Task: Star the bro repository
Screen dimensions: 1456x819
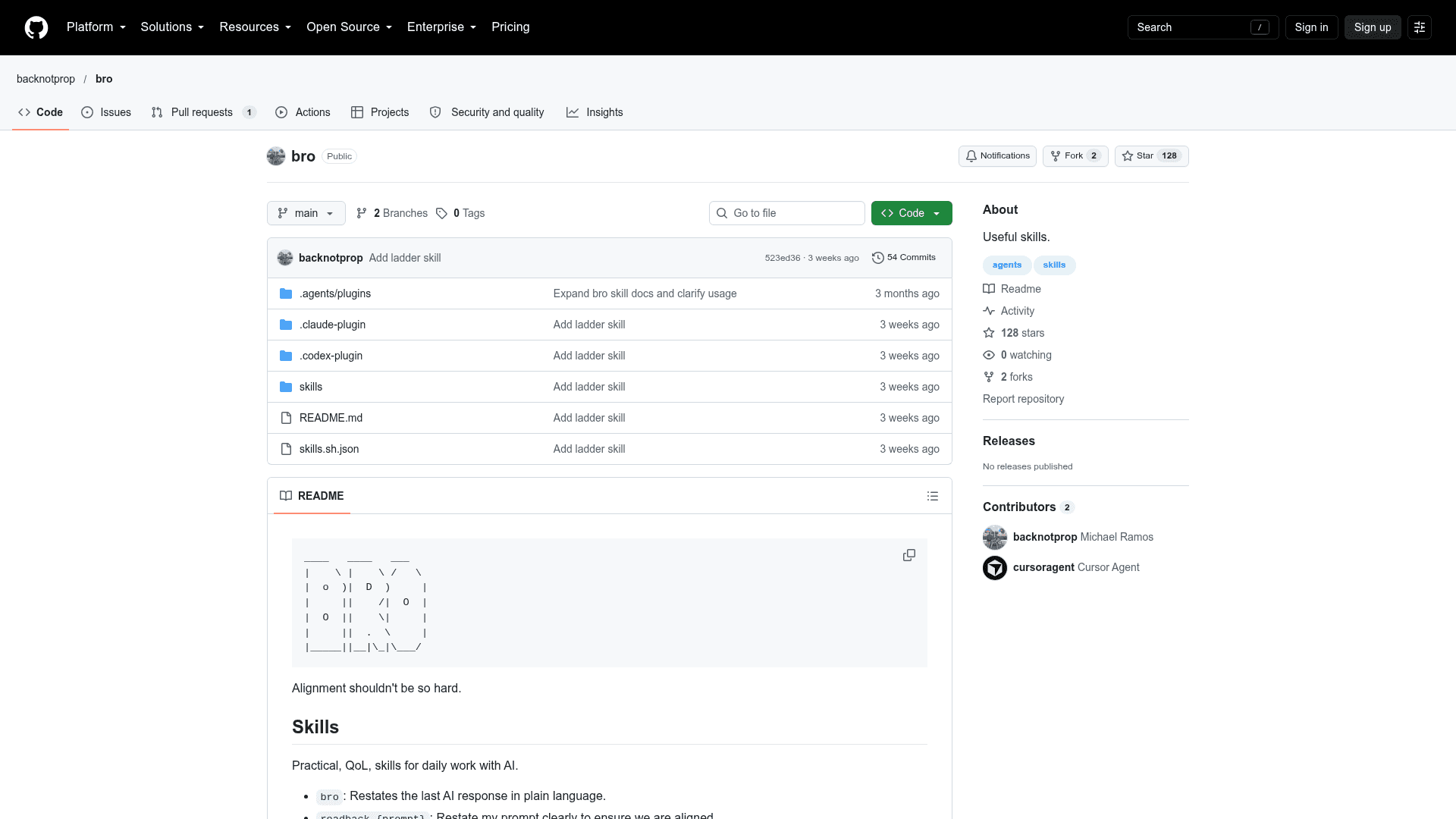Action: click(1151, 156)
